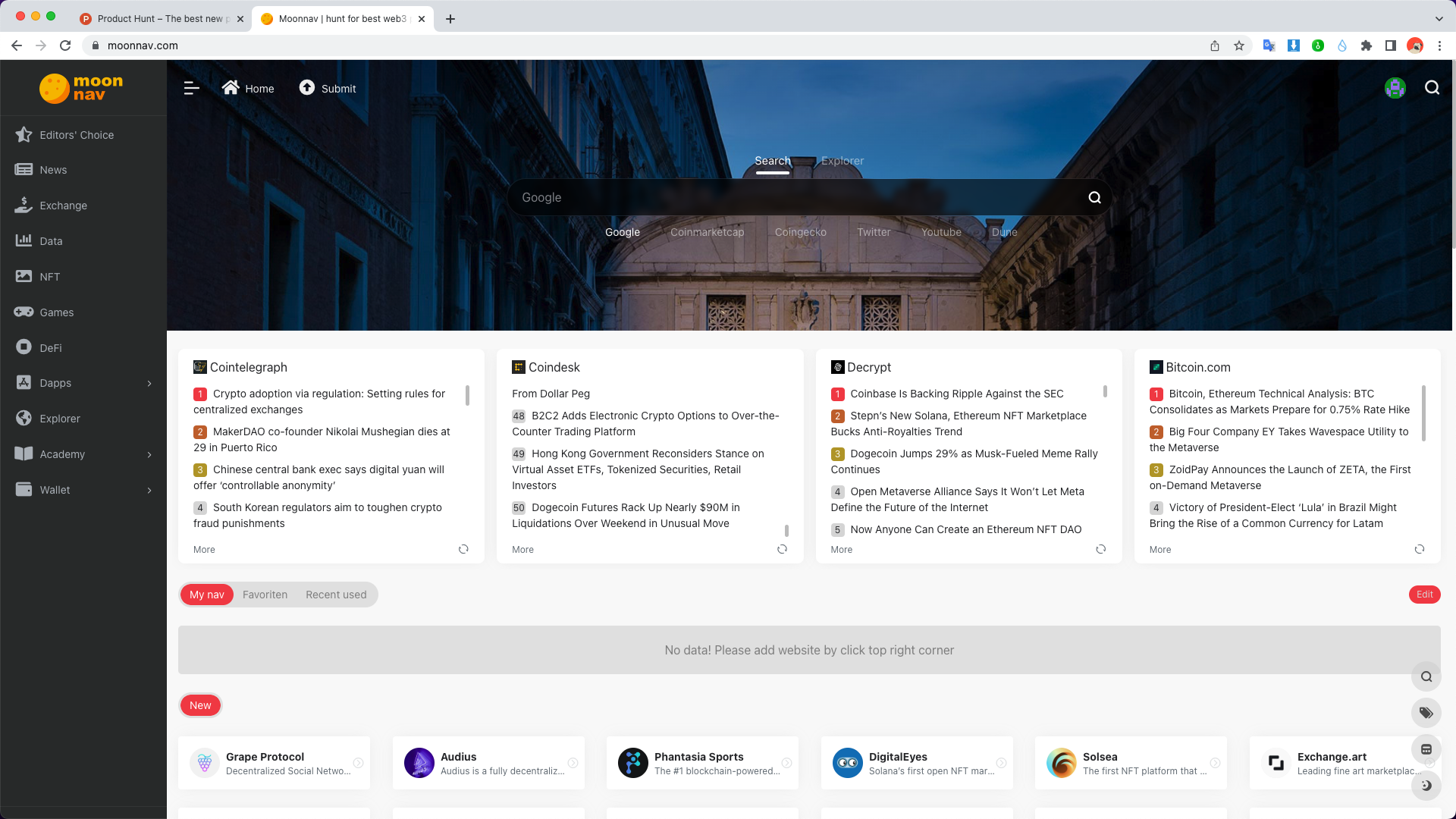Open the user avatar profile icon
1456x819 pixels.
point(1395,88)
